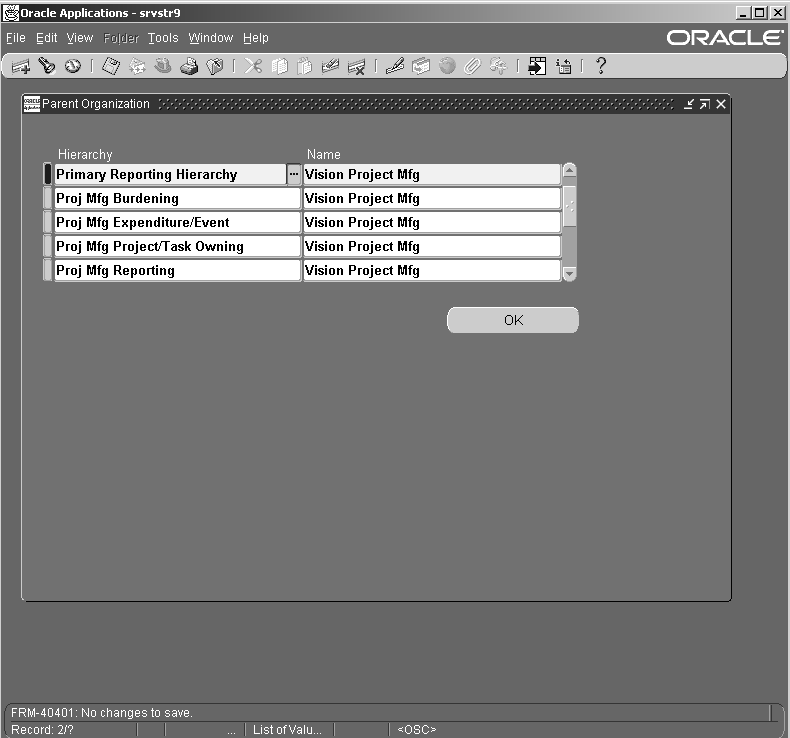The image size is (790, 738).
Task: Click Name field in Proj Mfg Reporting row
Action: [x=432, y=271]
